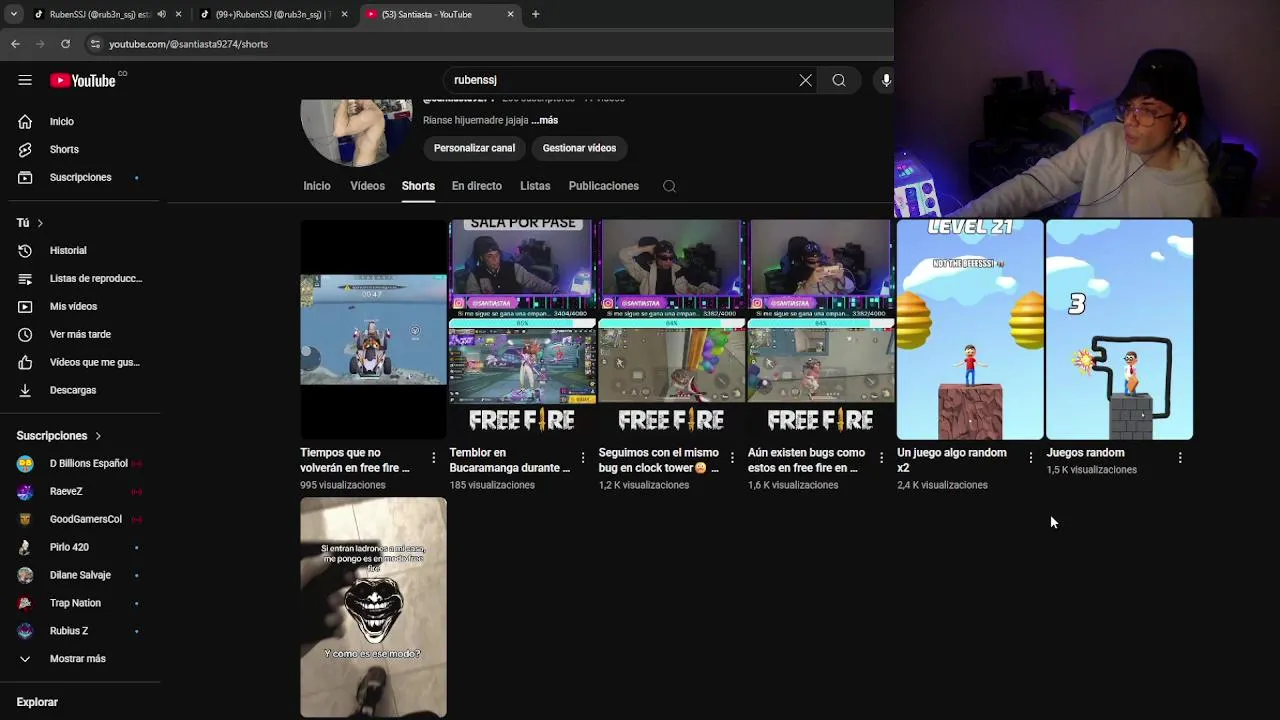Open options for Tiempos que no volverán video
Screen dimensions: 1280x720
[433, 458]
